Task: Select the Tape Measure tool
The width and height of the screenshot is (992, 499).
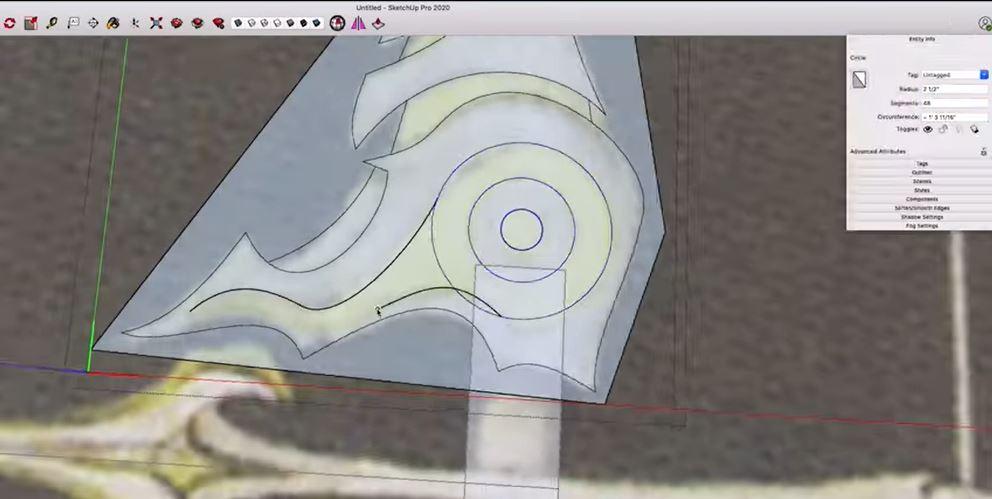Action: (x=52, y=23)
